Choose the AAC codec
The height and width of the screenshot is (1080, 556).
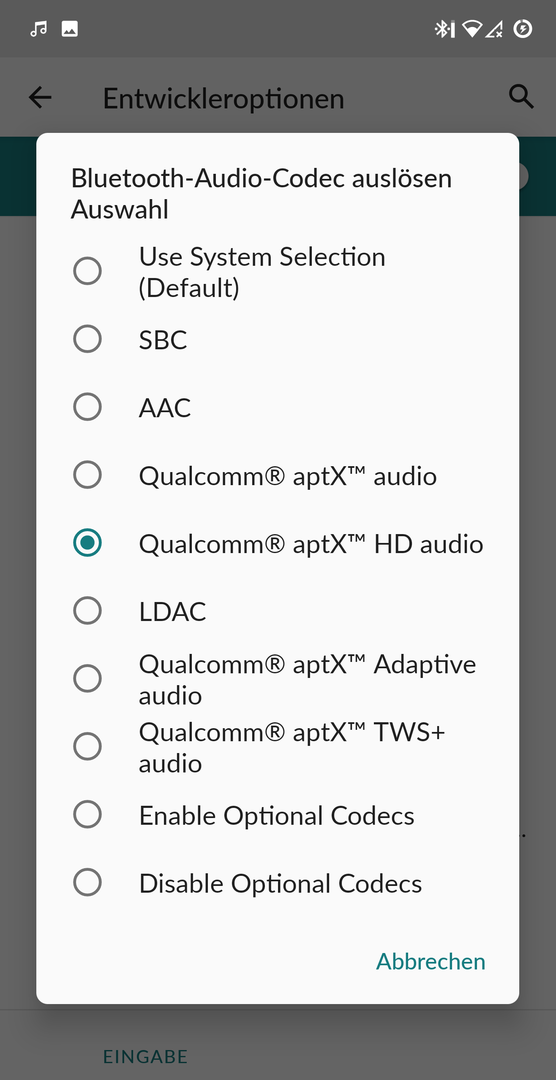click(x=278, y=408)
